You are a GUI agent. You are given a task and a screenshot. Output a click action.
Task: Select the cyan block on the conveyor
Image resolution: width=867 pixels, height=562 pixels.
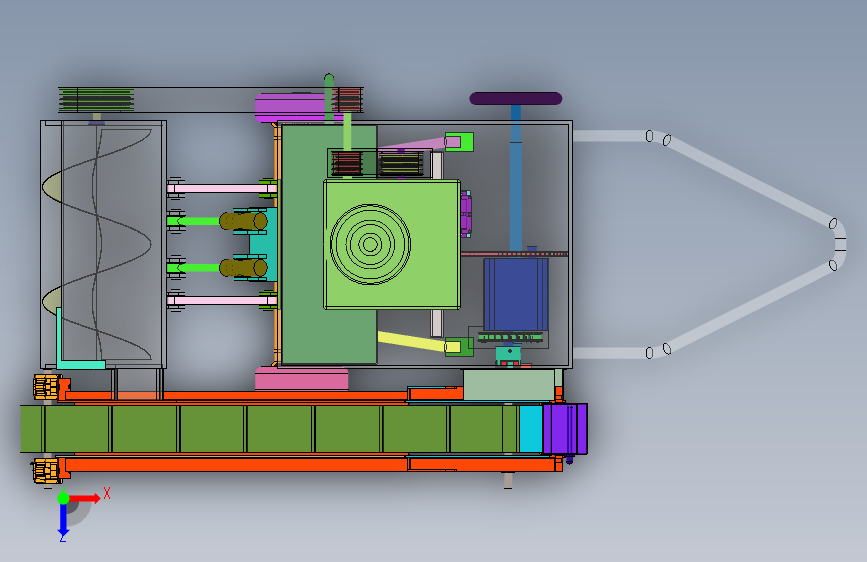531,429
